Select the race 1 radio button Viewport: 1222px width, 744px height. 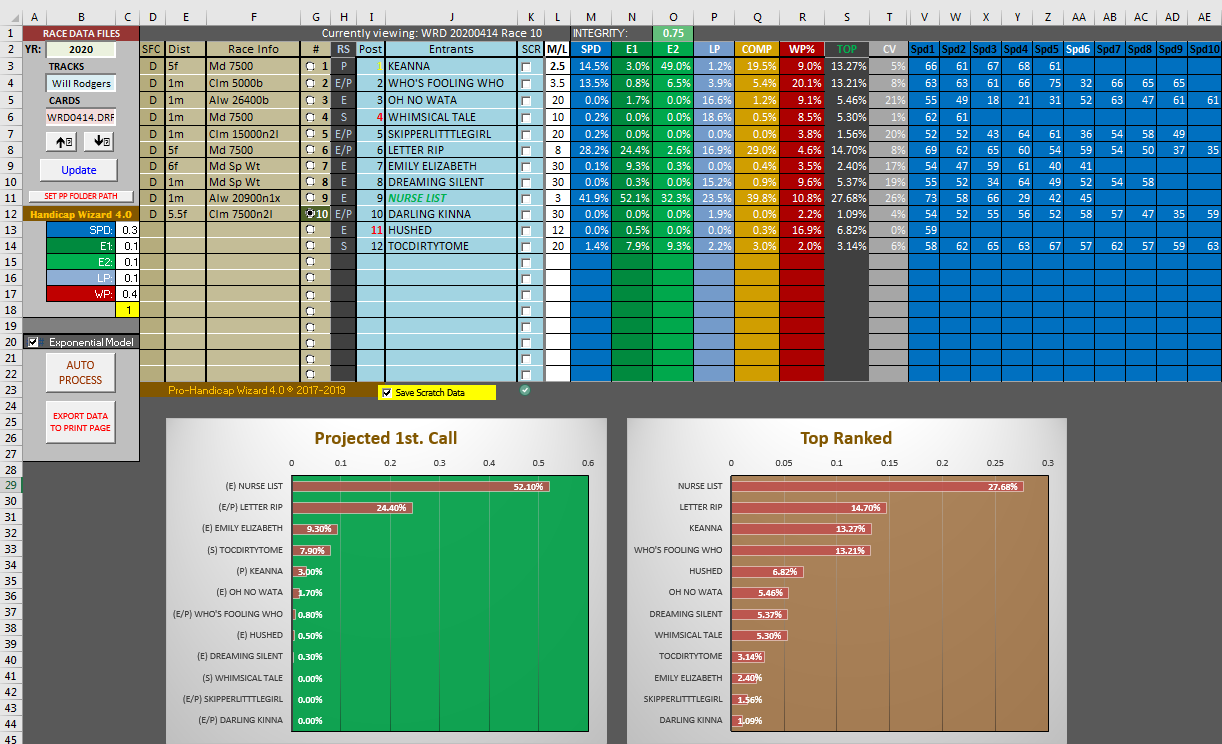click(x=312, y=67)
